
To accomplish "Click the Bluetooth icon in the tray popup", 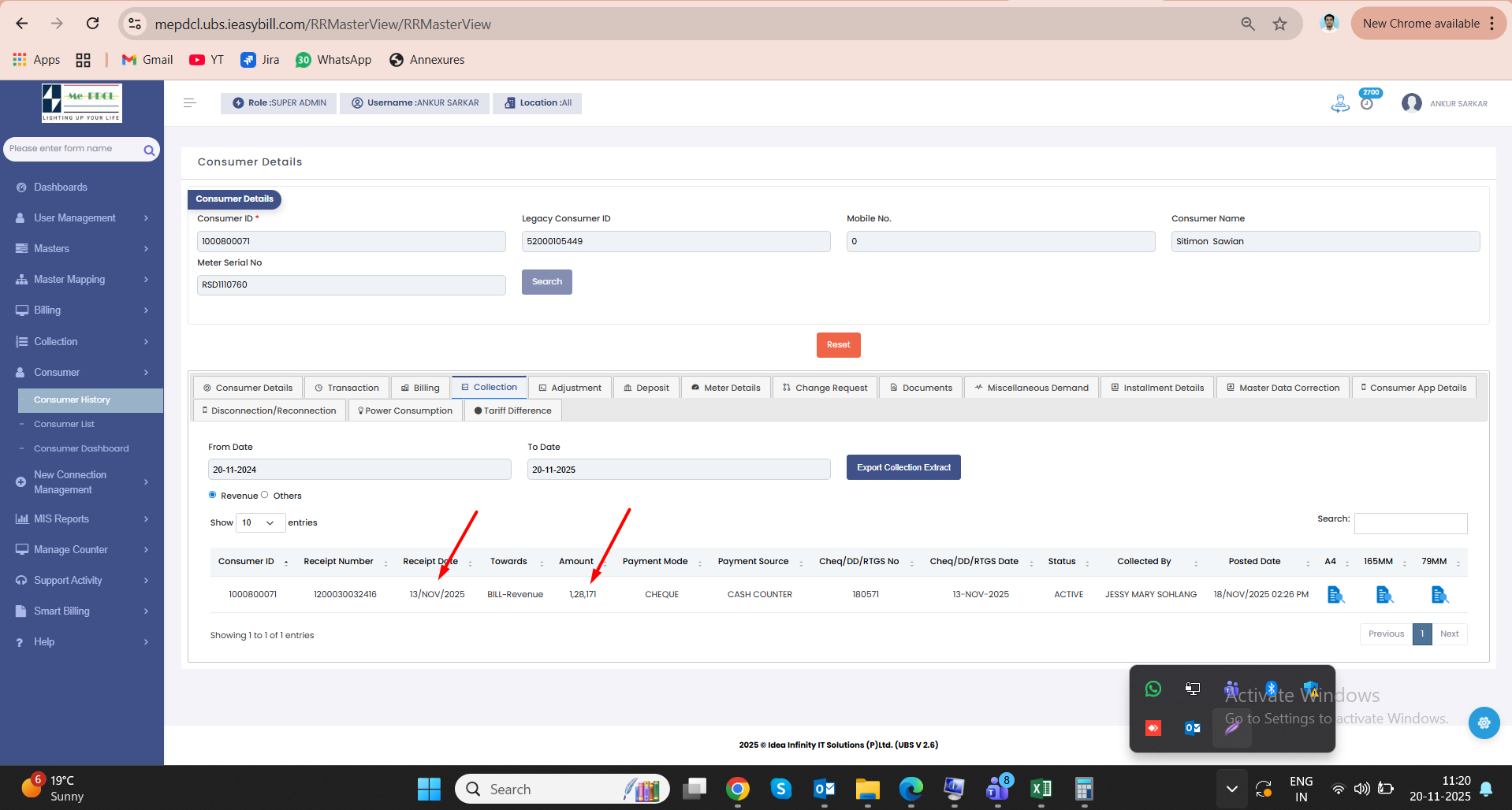I will pos(1271,689).
